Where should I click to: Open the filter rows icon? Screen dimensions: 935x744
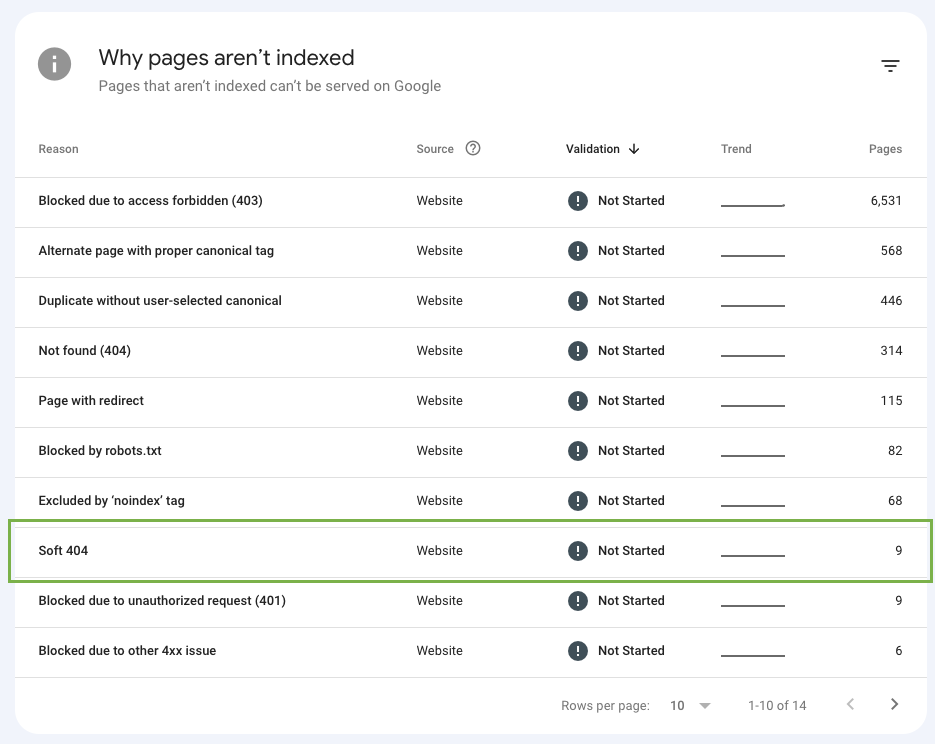pyautogui.click(x=890, y=66)
